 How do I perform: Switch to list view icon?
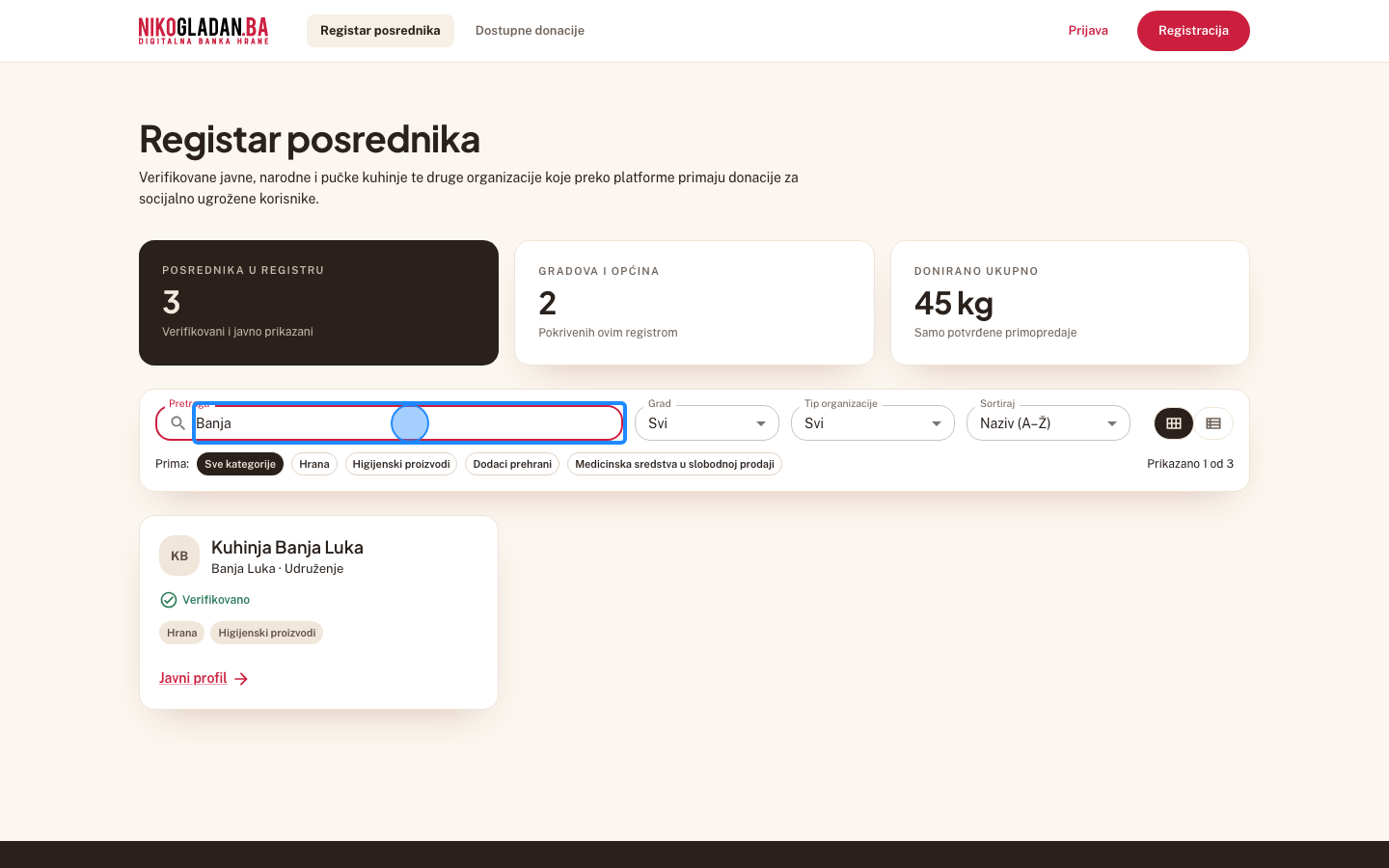[x=1213, y=423]
